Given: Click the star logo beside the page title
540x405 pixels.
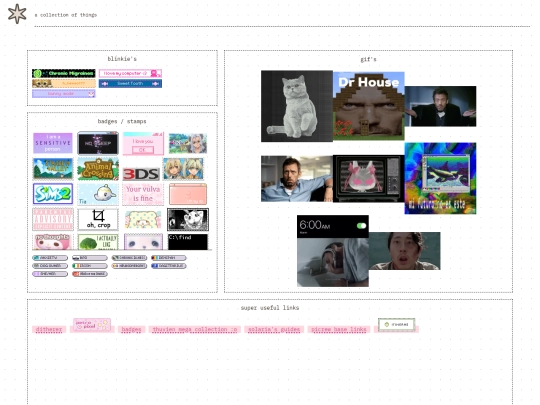Looking at the screenshot, I should coord(17,14).
